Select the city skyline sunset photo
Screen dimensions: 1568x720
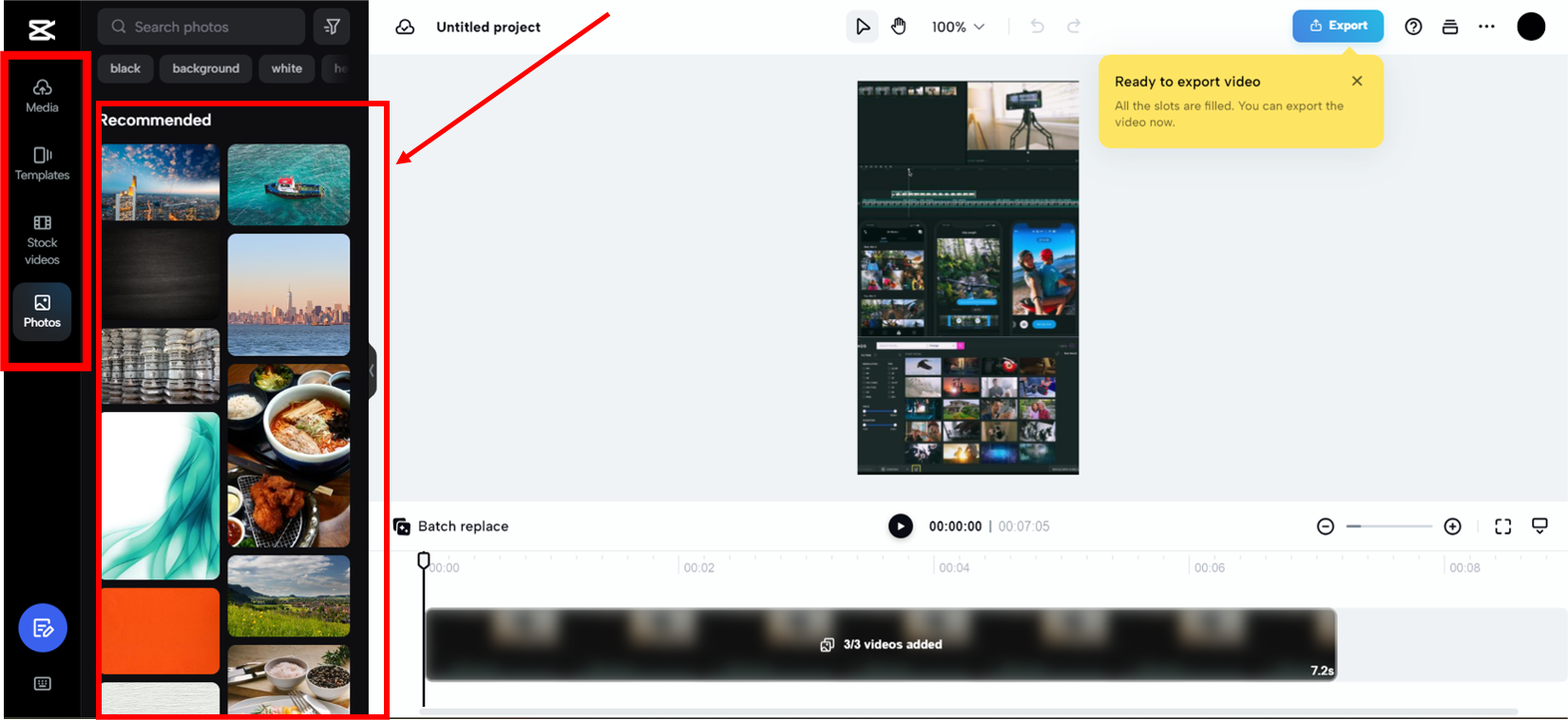coord(161,182)
